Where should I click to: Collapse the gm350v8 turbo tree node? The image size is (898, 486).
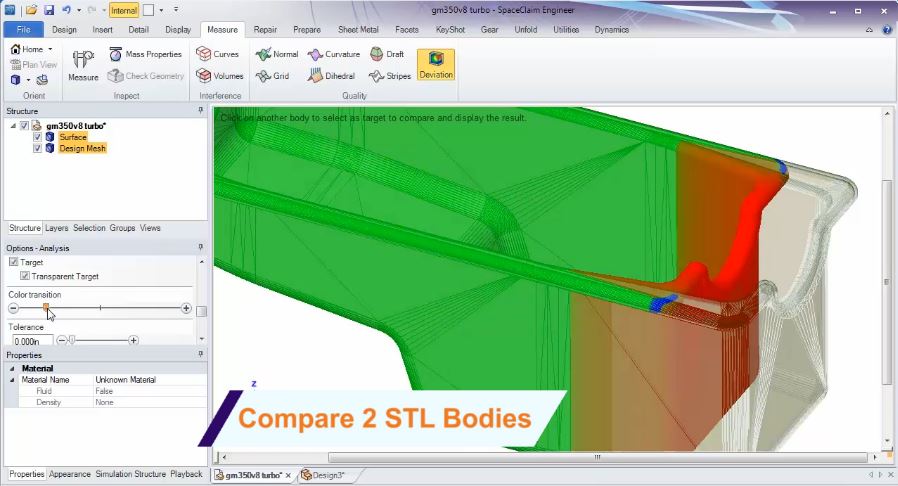click(x=13, y=126)
